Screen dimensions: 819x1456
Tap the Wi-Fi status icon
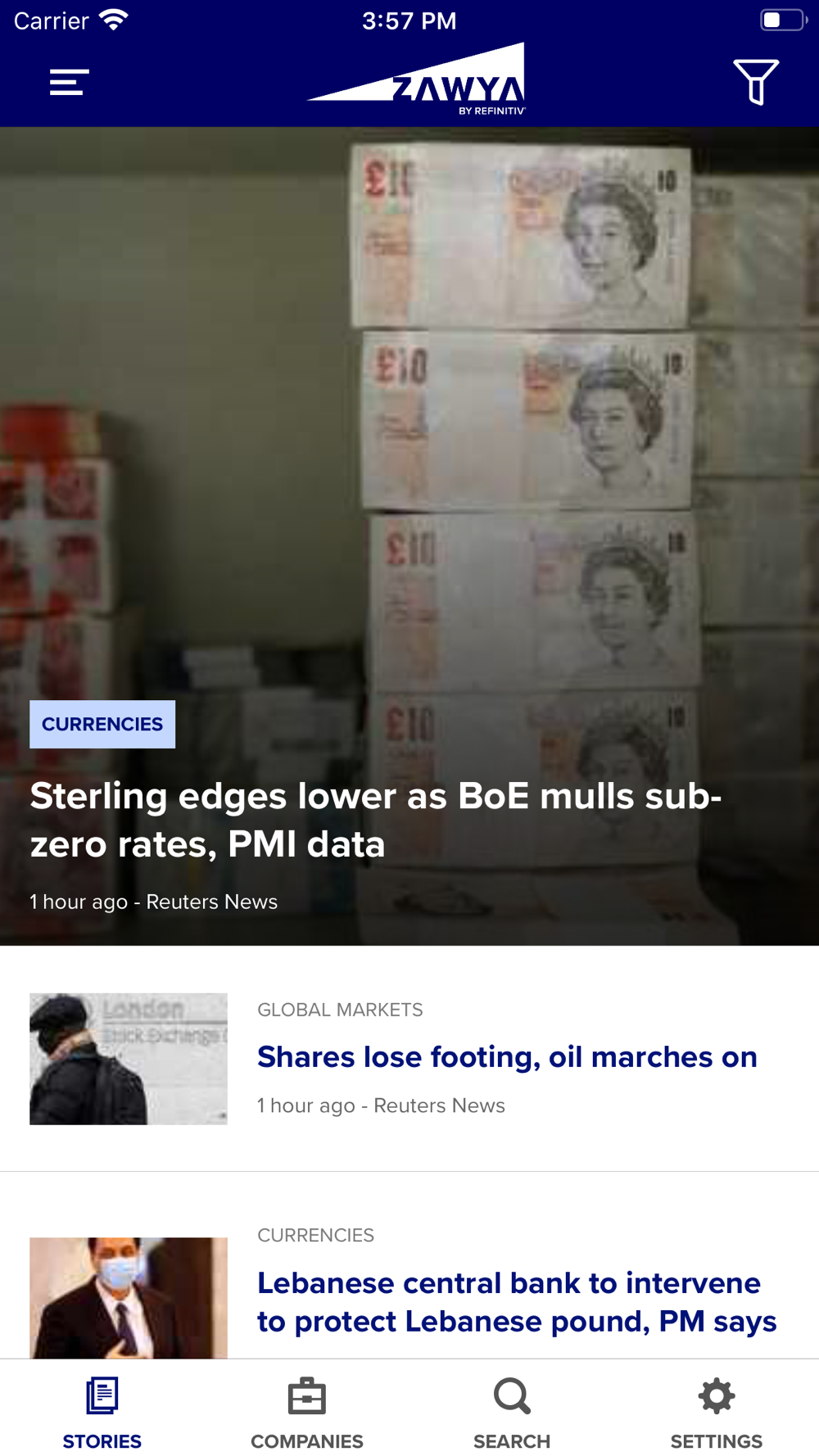114,20
